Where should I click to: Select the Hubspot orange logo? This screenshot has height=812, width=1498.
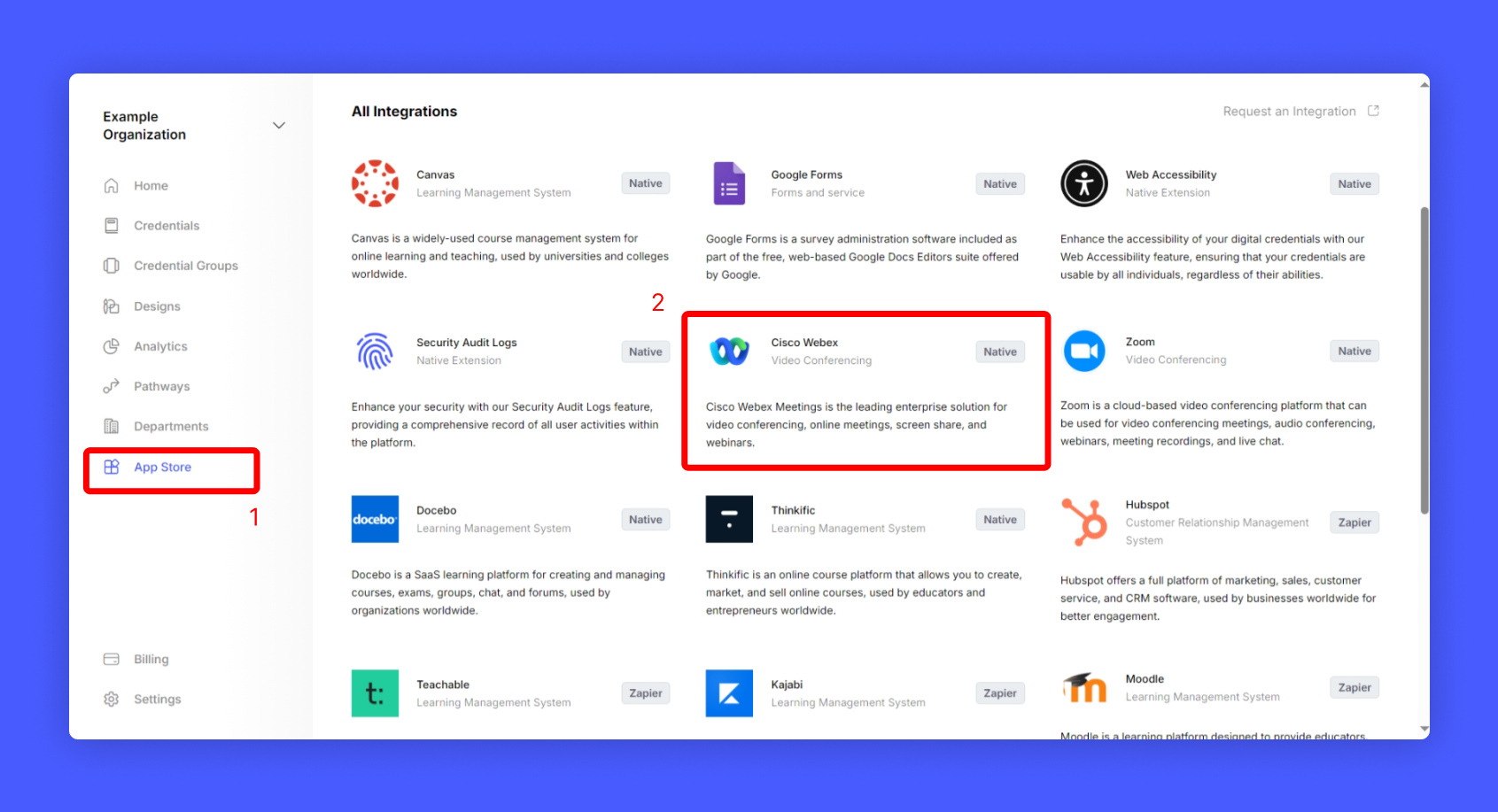point(1083,522)
